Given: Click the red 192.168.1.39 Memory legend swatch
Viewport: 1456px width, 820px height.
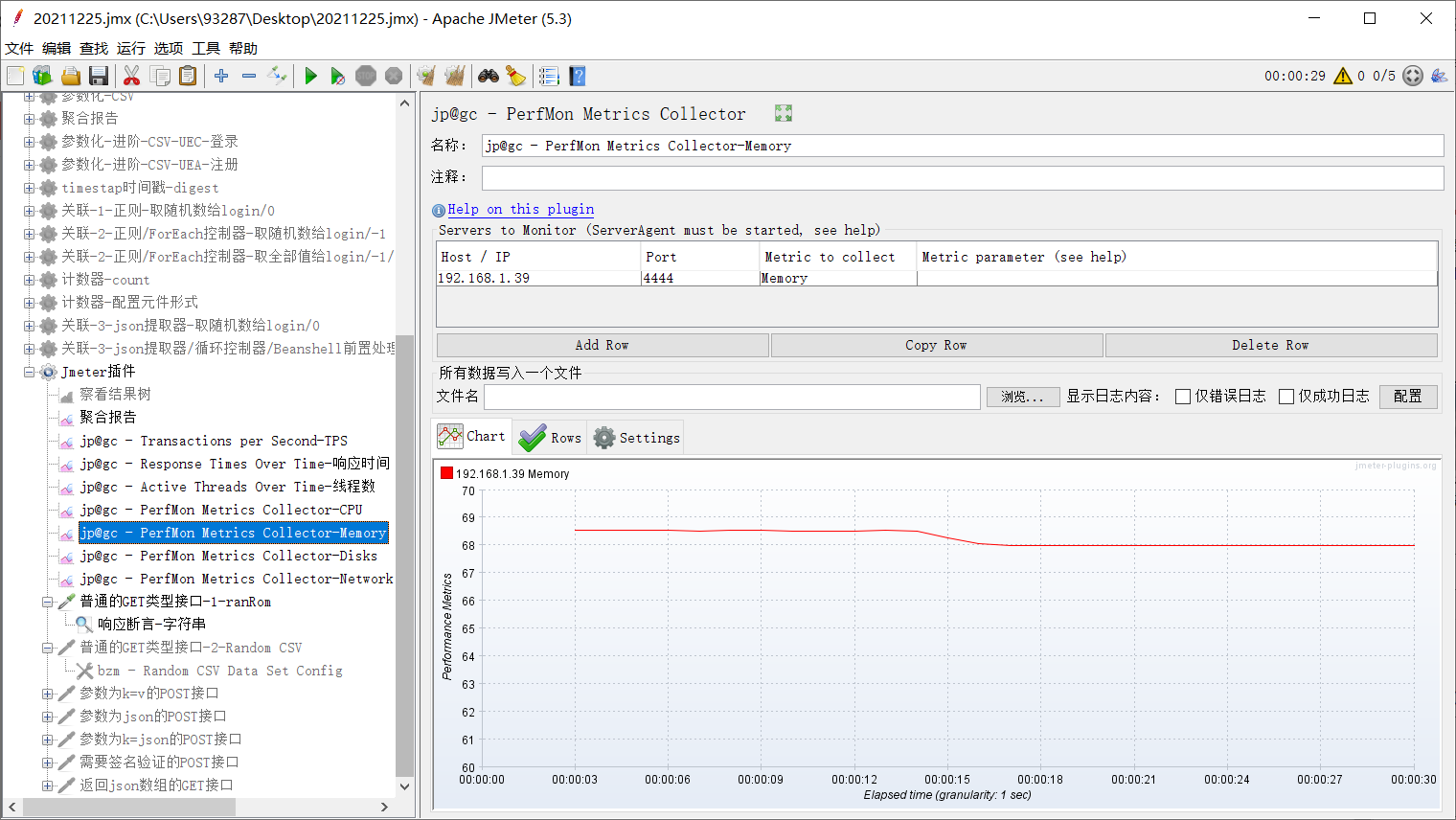Looking at the screenshot, I should point(446,473).
